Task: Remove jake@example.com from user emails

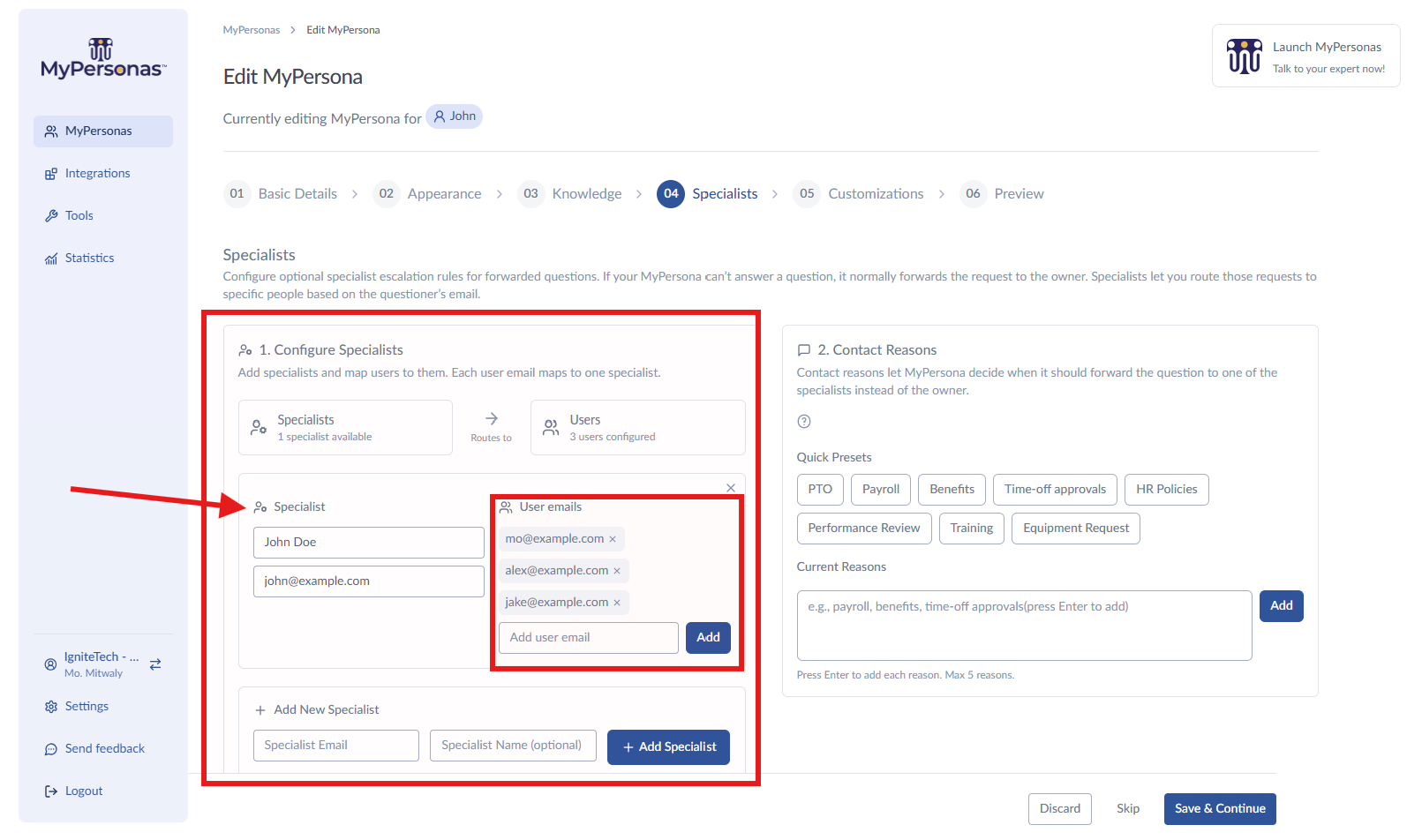Action: click(617, 603)
